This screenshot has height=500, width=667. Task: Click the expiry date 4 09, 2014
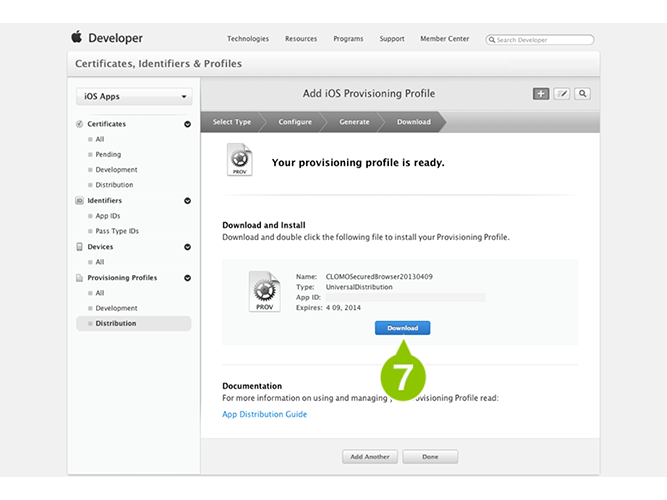(x=343, y=308)
